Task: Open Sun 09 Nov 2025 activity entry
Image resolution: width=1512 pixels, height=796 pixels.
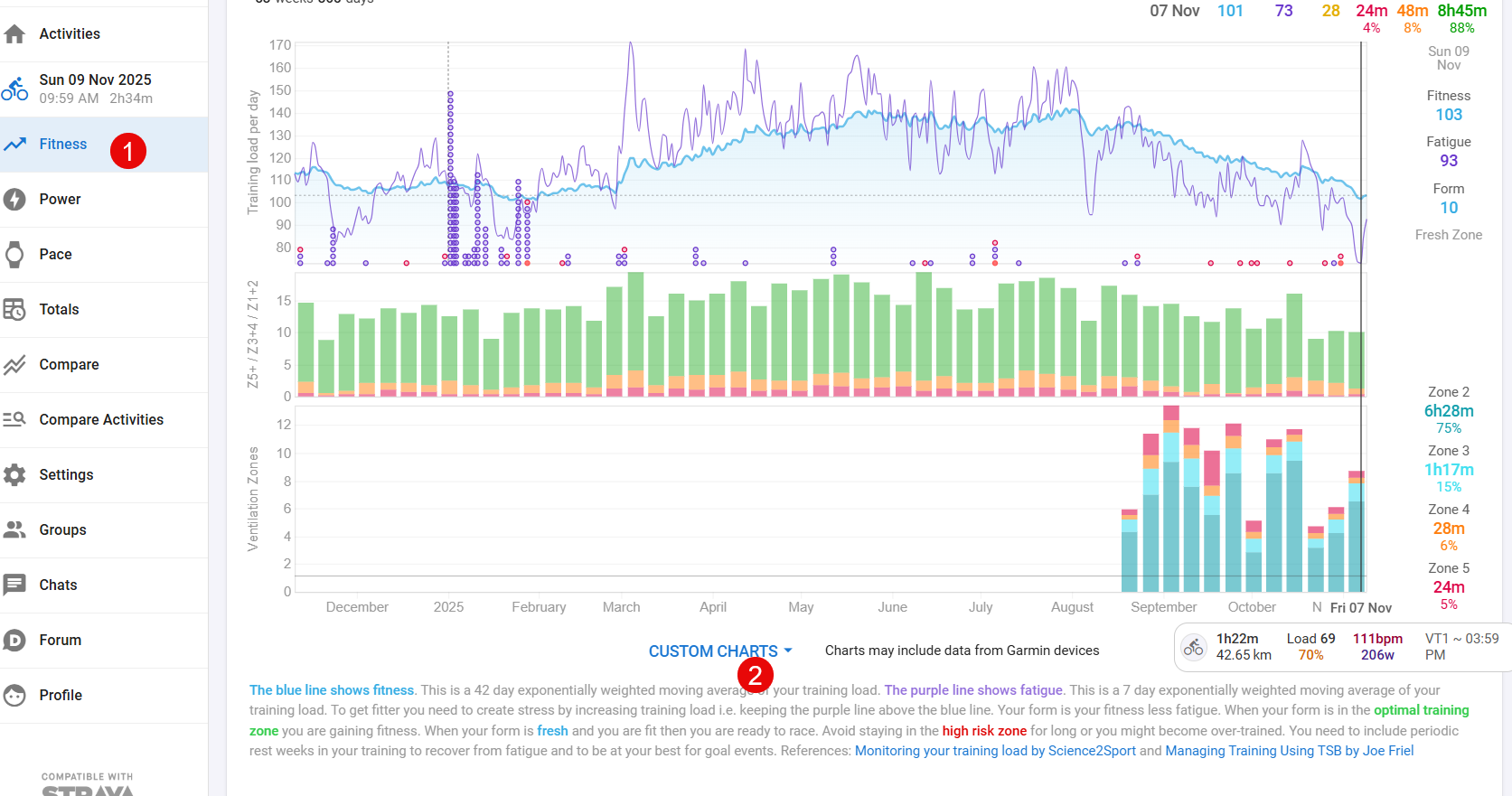Action: pyautogui.click(x=95, y=89)
